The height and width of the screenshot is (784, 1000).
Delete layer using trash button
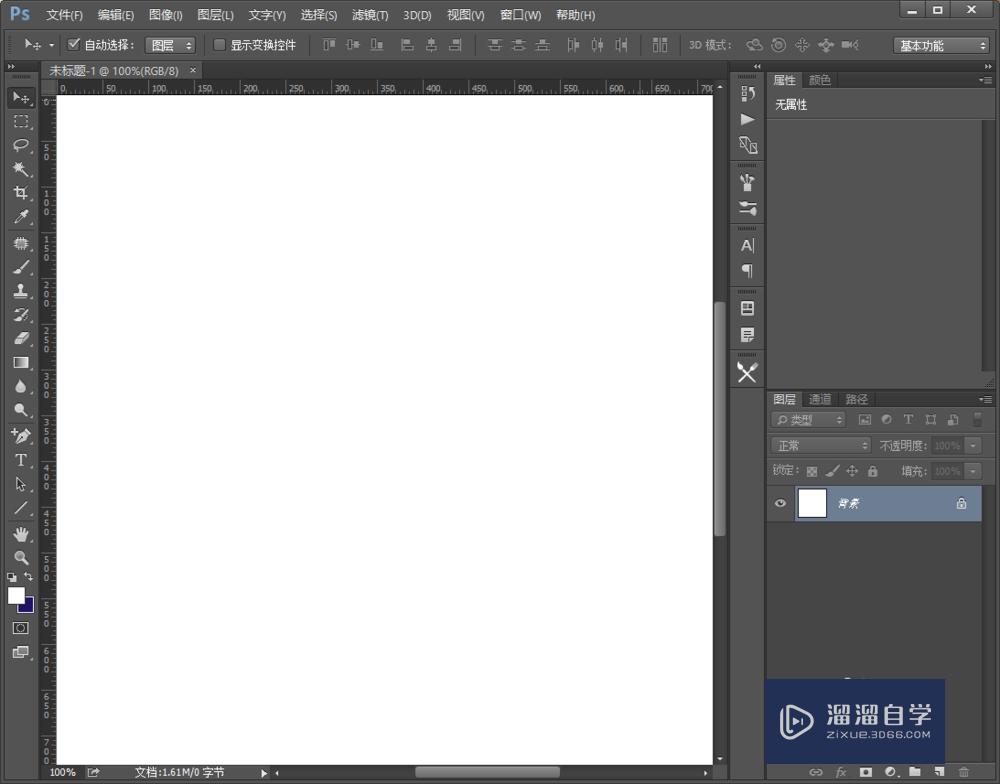tap(964, 772)
